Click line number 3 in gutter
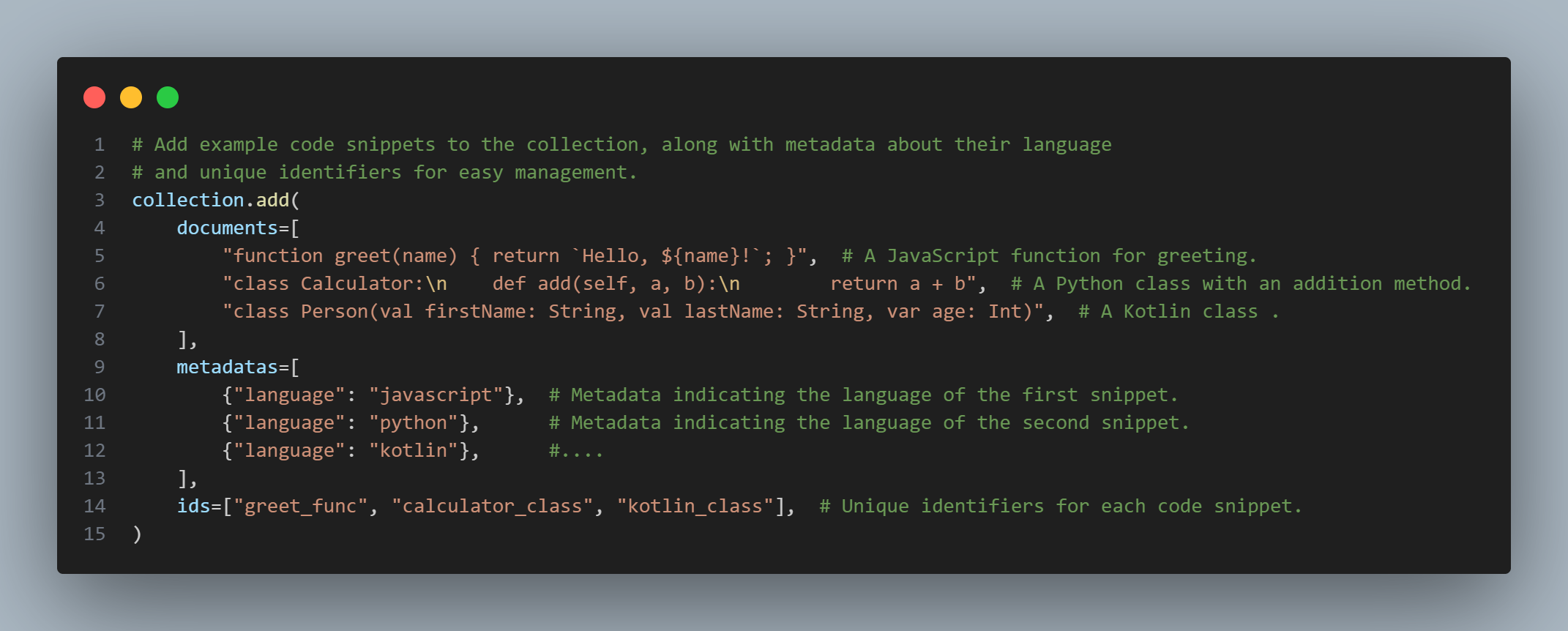 [100, 201]
